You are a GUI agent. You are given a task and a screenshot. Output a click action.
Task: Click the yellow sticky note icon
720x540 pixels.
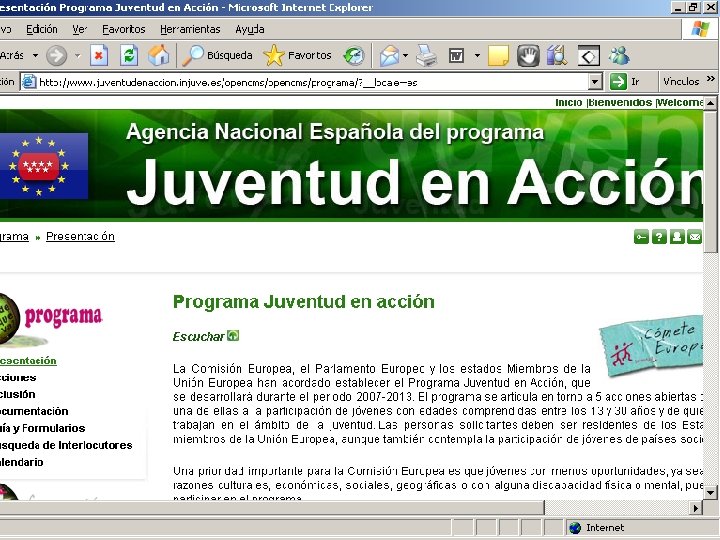[498, 56]
